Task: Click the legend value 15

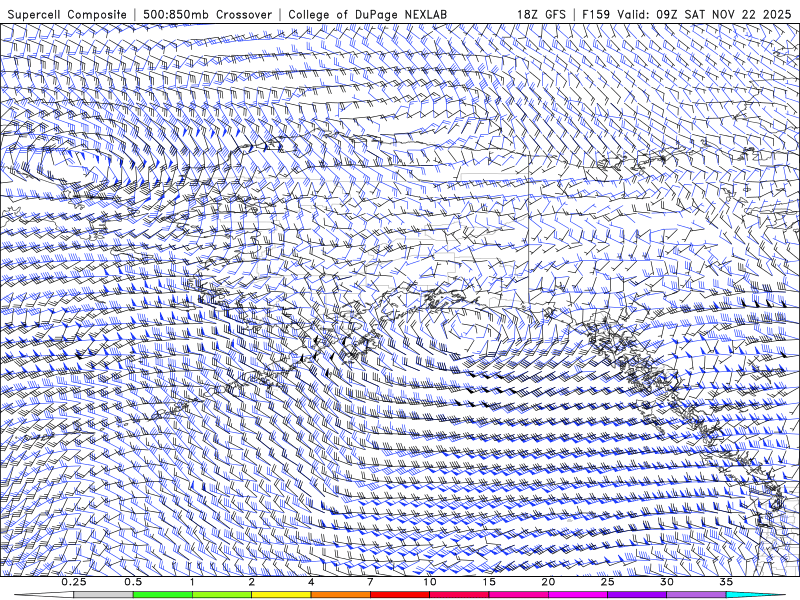Action: click(x=489, y=582)
